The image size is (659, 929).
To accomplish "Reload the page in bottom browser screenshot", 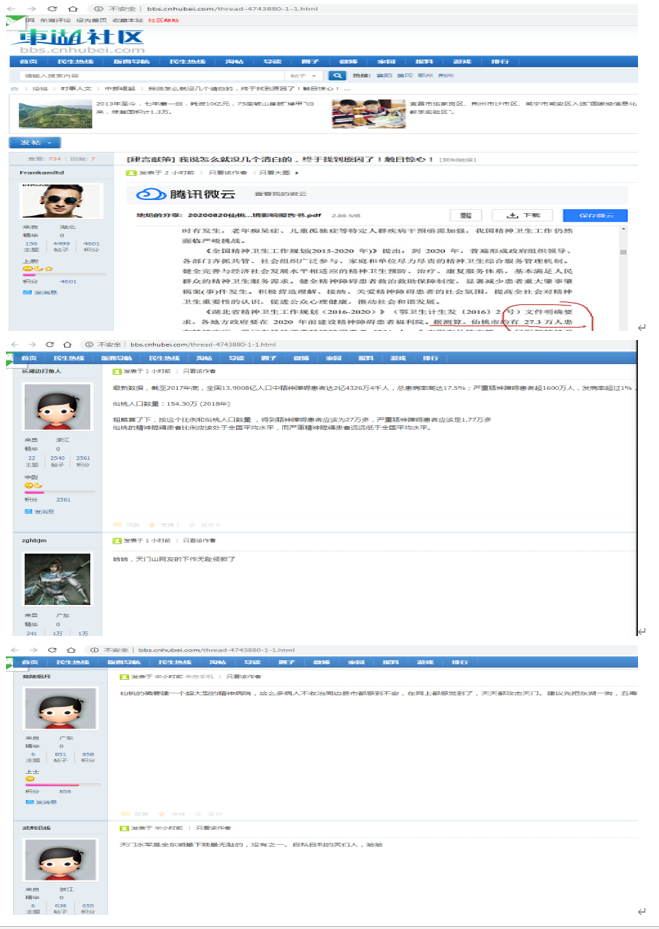I will tap(52, 651).
